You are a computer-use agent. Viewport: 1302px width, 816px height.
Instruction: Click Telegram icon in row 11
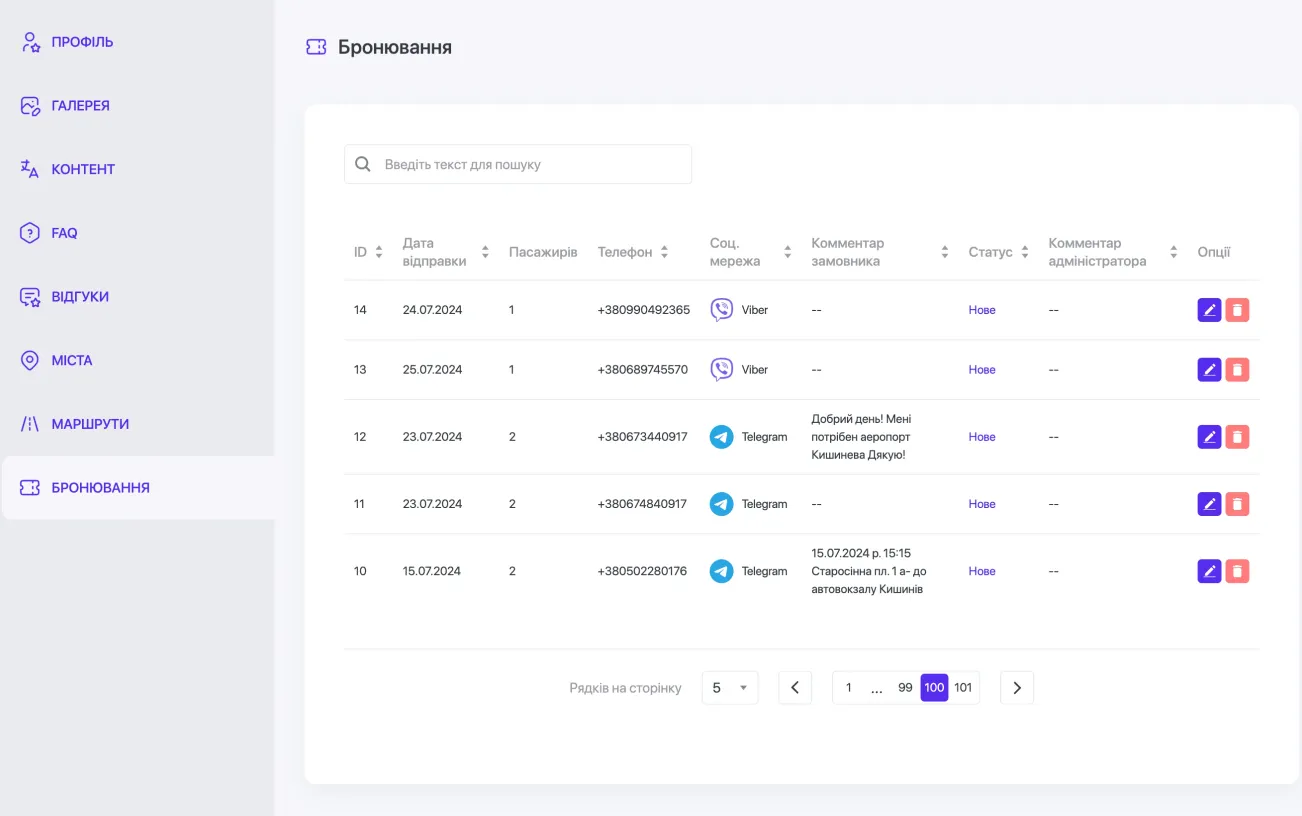pos(721,504)
